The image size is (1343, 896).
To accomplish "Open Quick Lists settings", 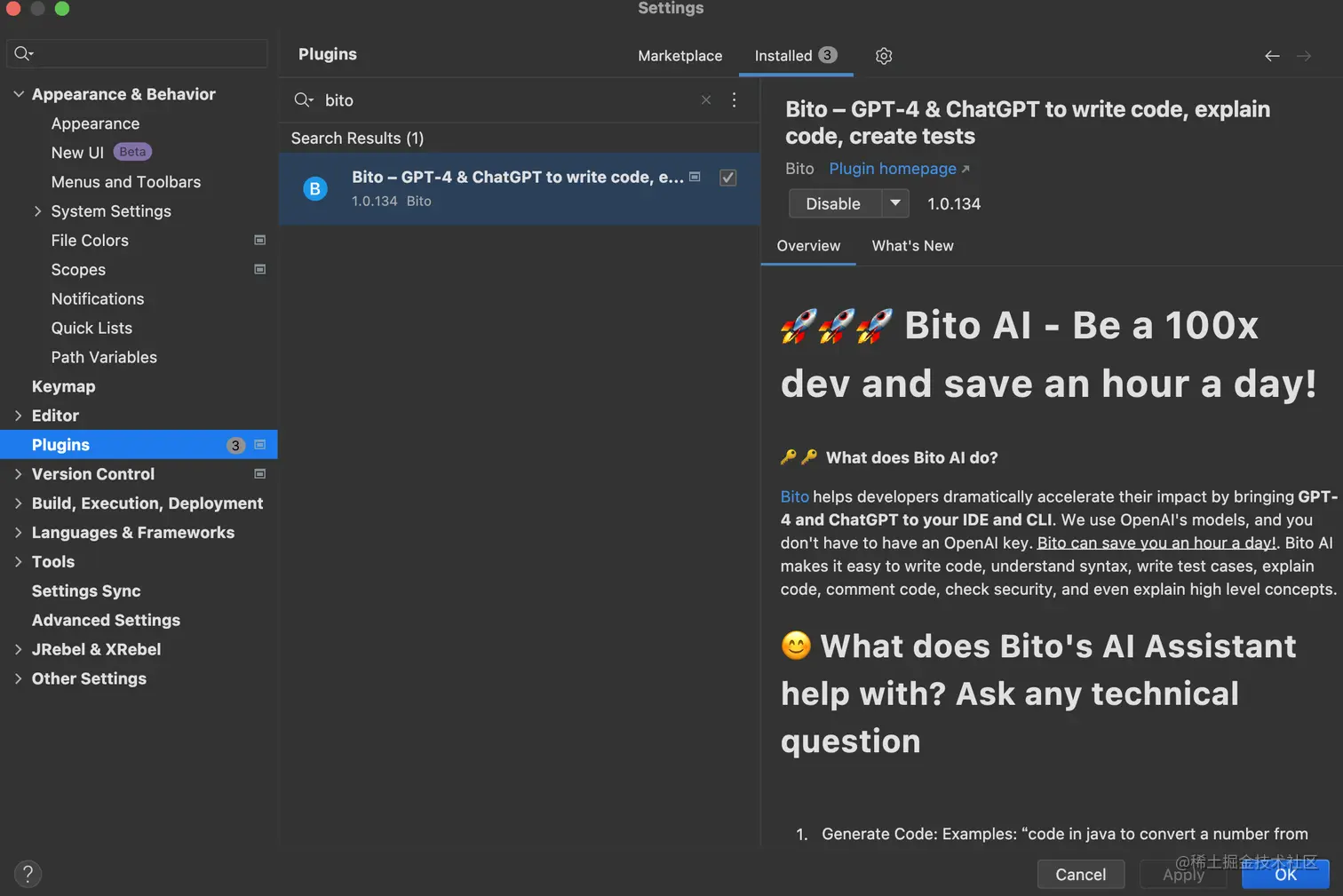I will [91, 329].
